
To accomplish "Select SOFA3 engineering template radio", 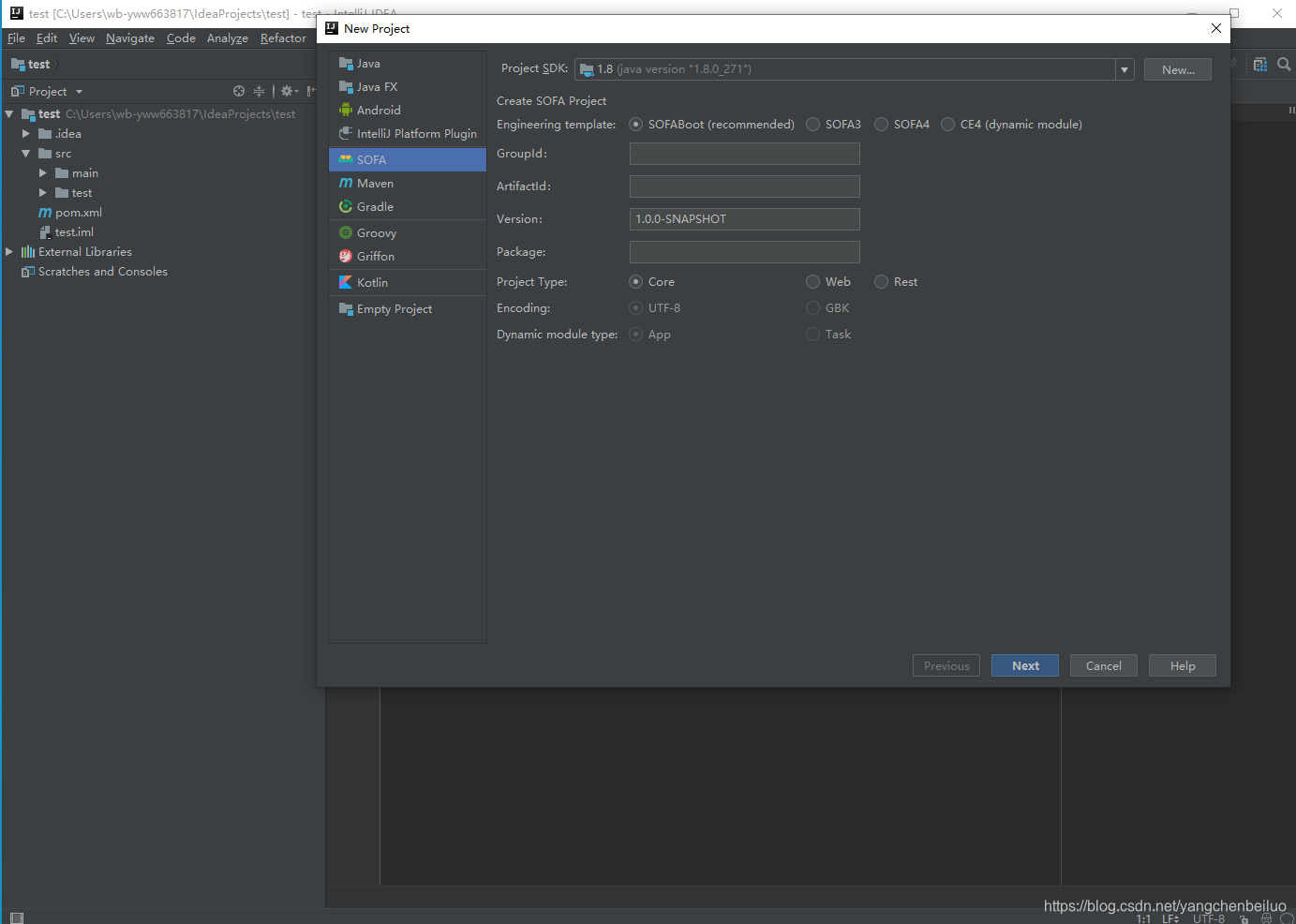I will (813, 125).
